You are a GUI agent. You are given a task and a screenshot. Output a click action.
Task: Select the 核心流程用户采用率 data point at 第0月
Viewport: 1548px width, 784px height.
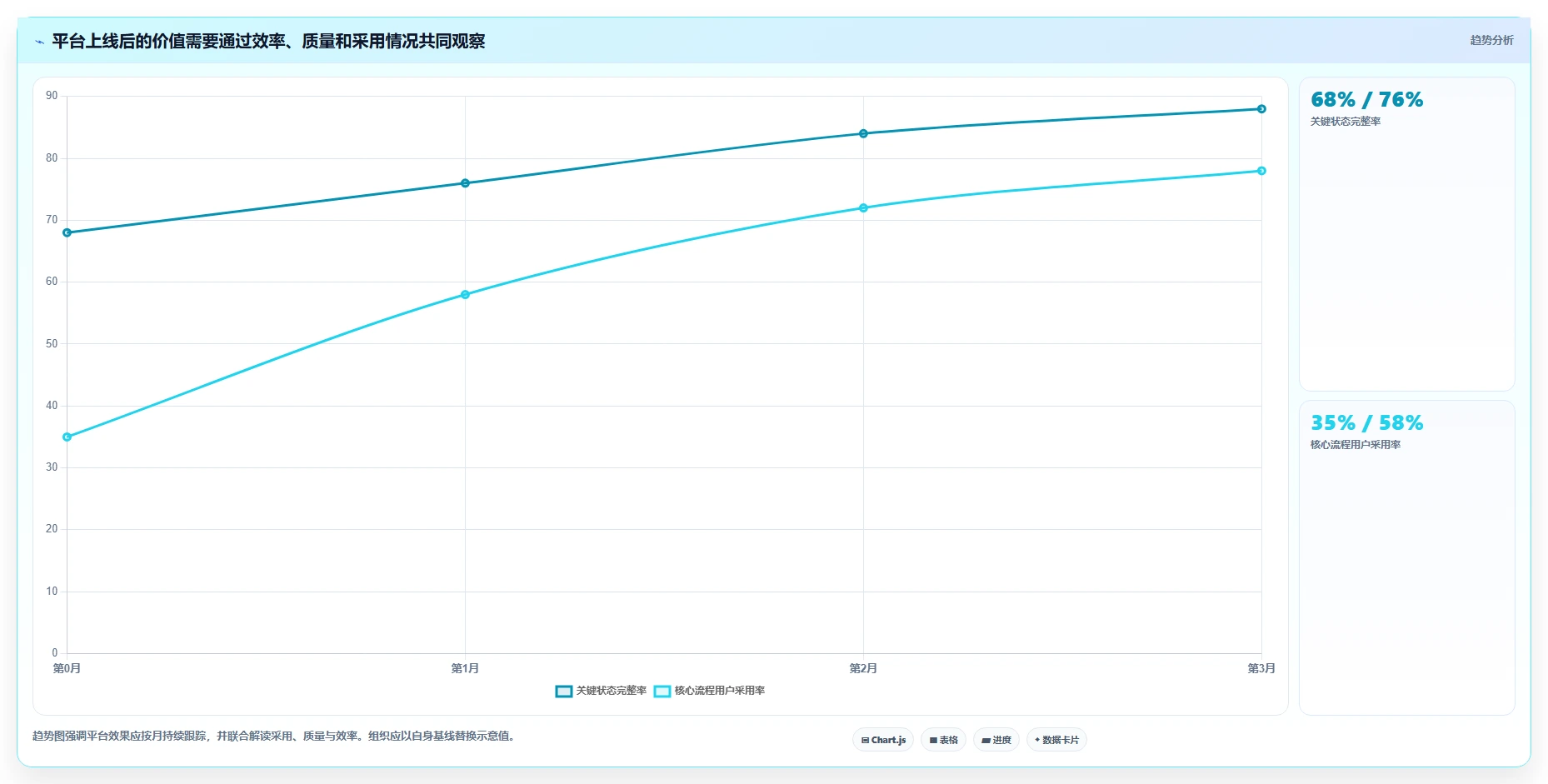pyautogui.click(x=67, y=437)
